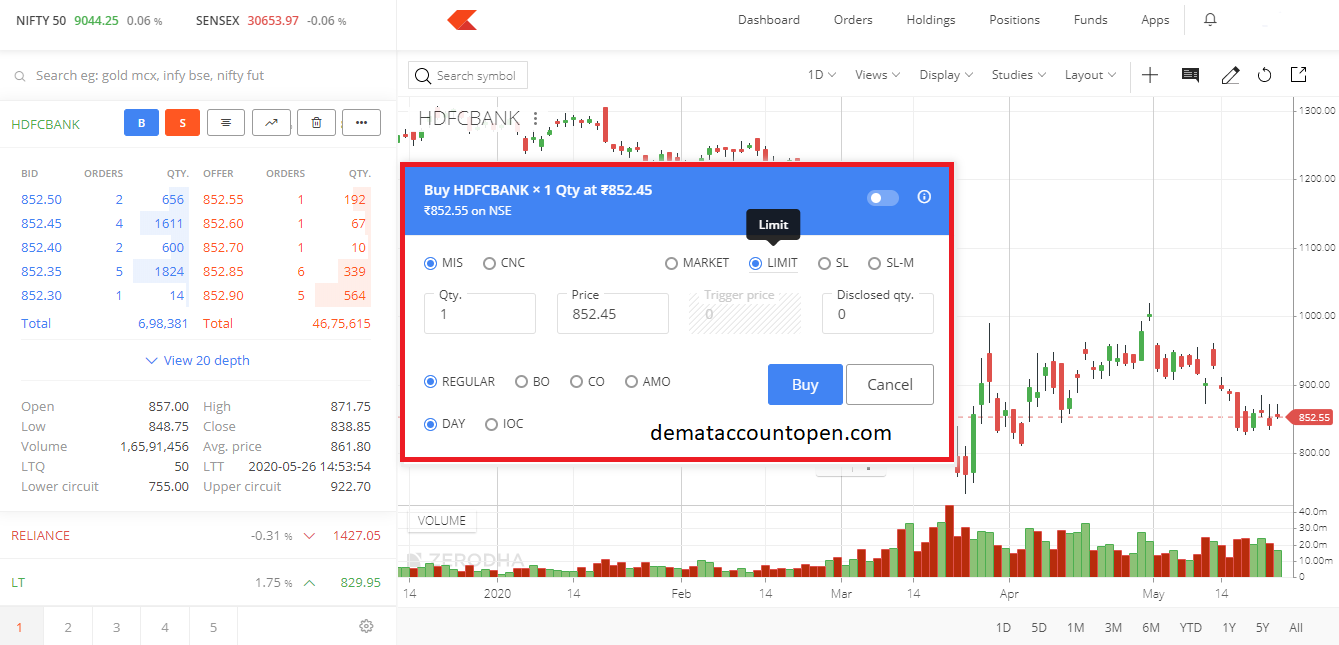Click the VOLUME study label
The width and height of the screenshot is (1339, 645).
pyautogui.click(x=442, y=520)
